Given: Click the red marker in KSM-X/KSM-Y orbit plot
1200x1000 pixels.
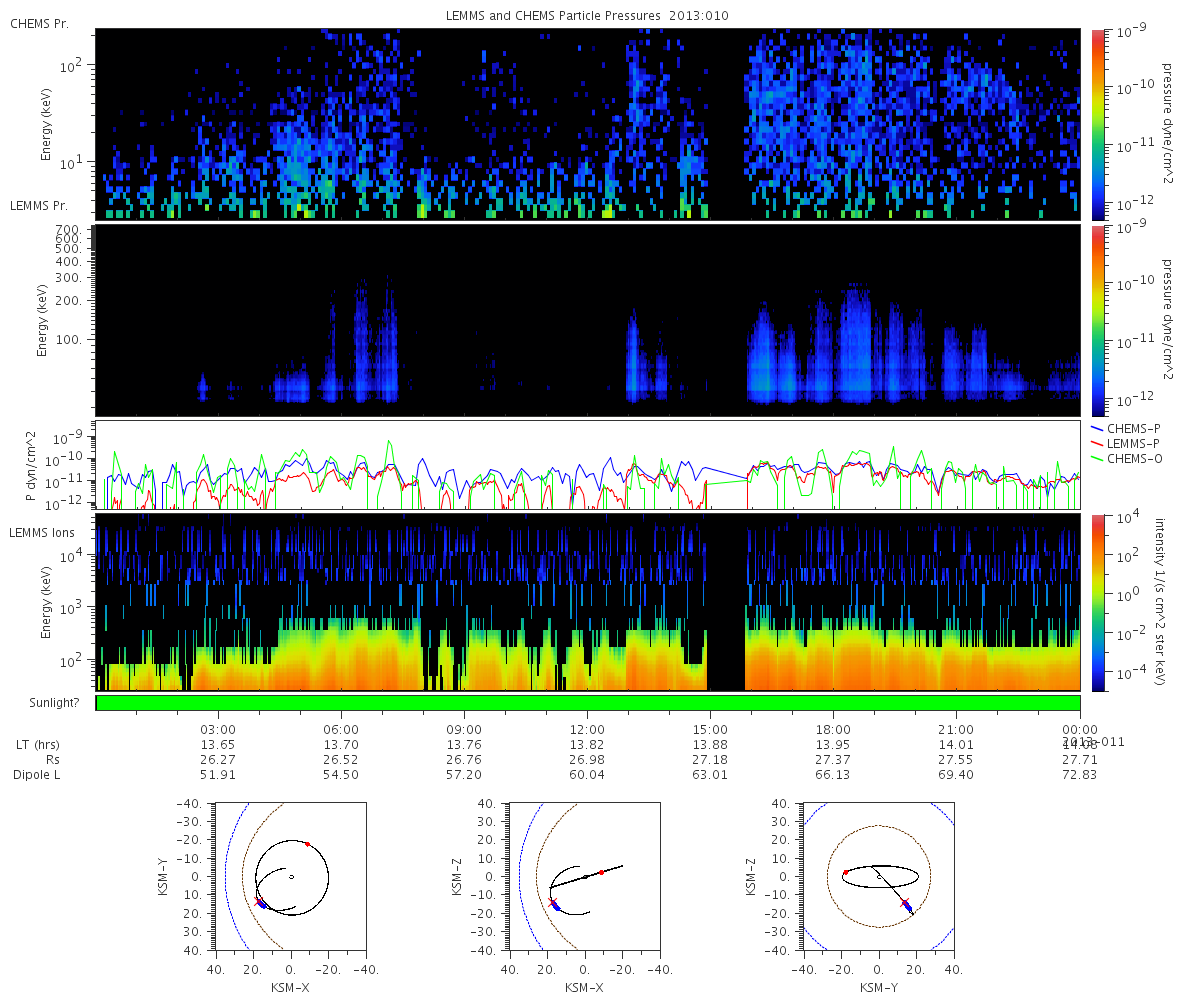Looking at the screenshot, I should [307, 844].
